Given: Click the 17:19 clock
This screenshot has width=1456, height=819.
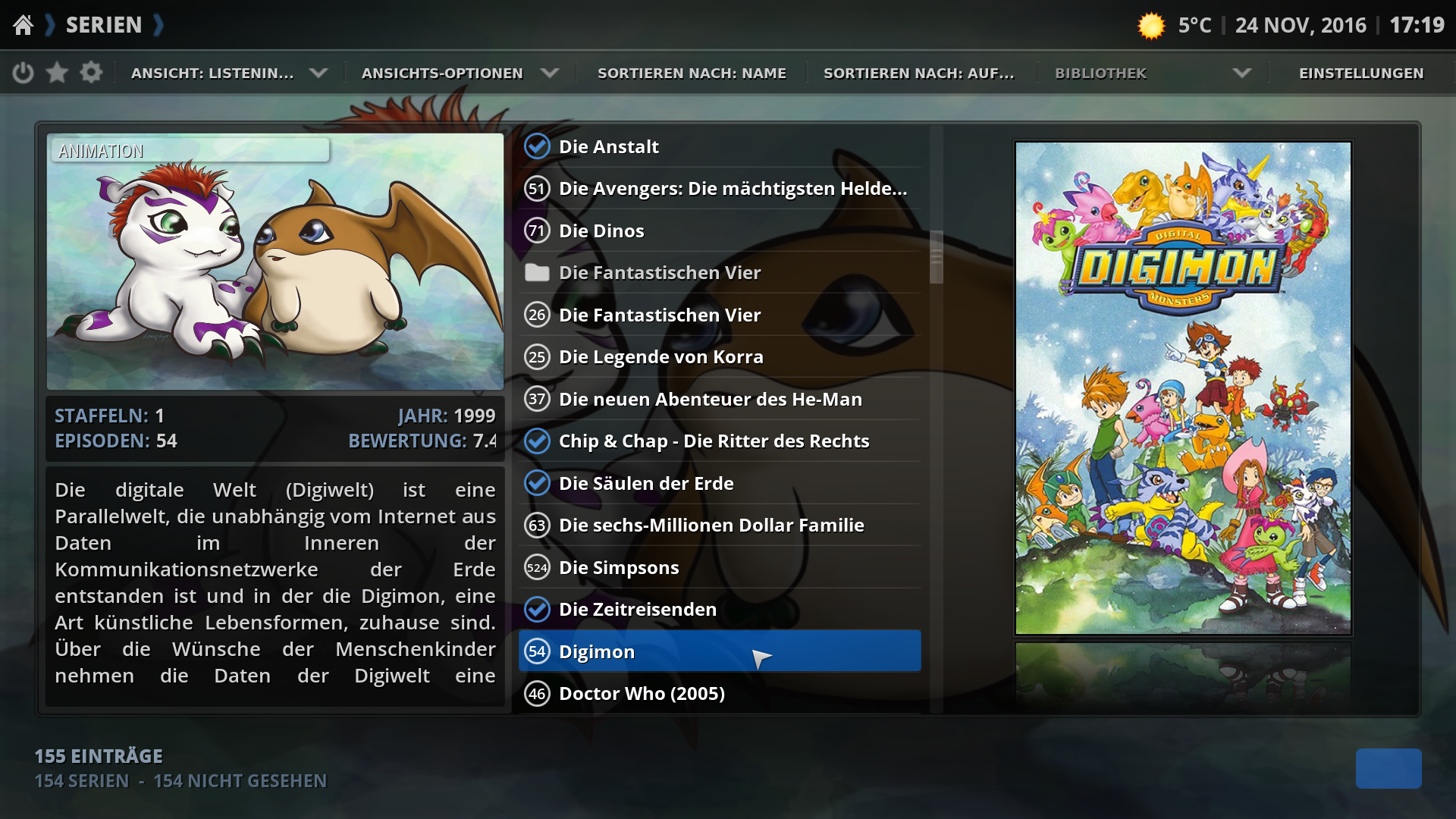Looking at the screenshot, I should [x=1417, y=25].
